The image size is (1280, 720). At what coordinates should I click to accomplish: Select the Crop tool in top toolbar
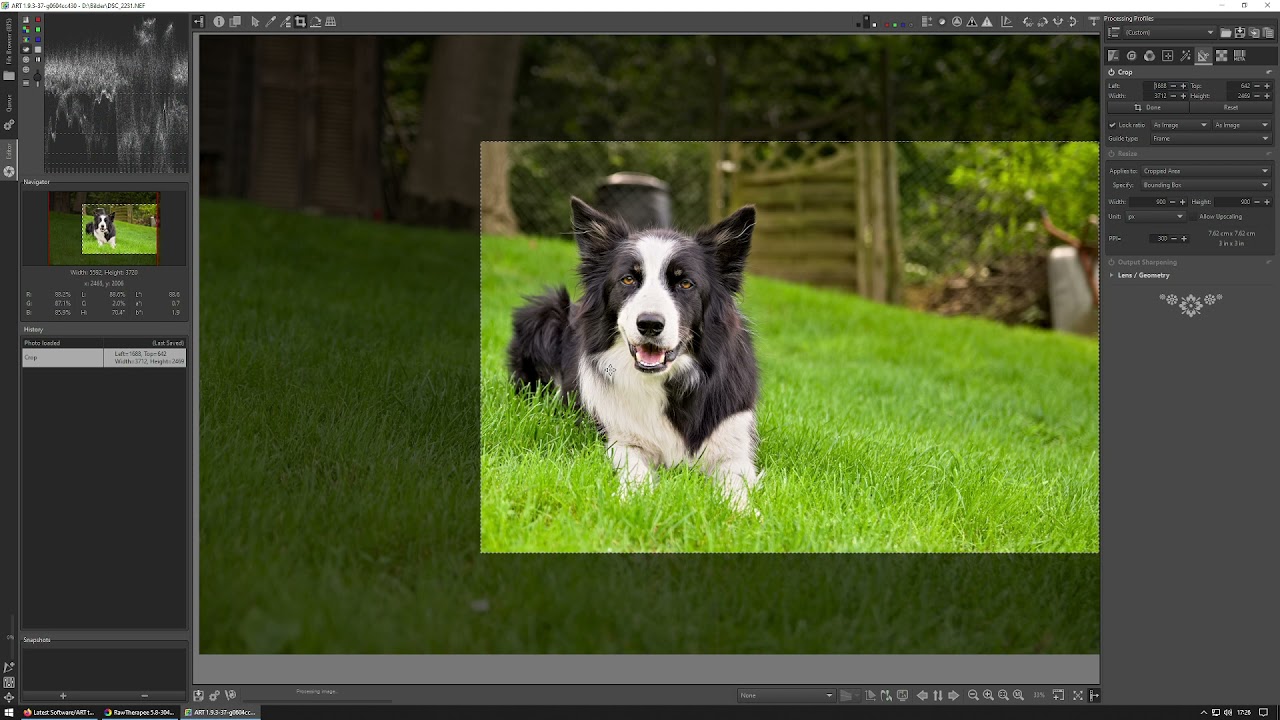coord(300,22)
